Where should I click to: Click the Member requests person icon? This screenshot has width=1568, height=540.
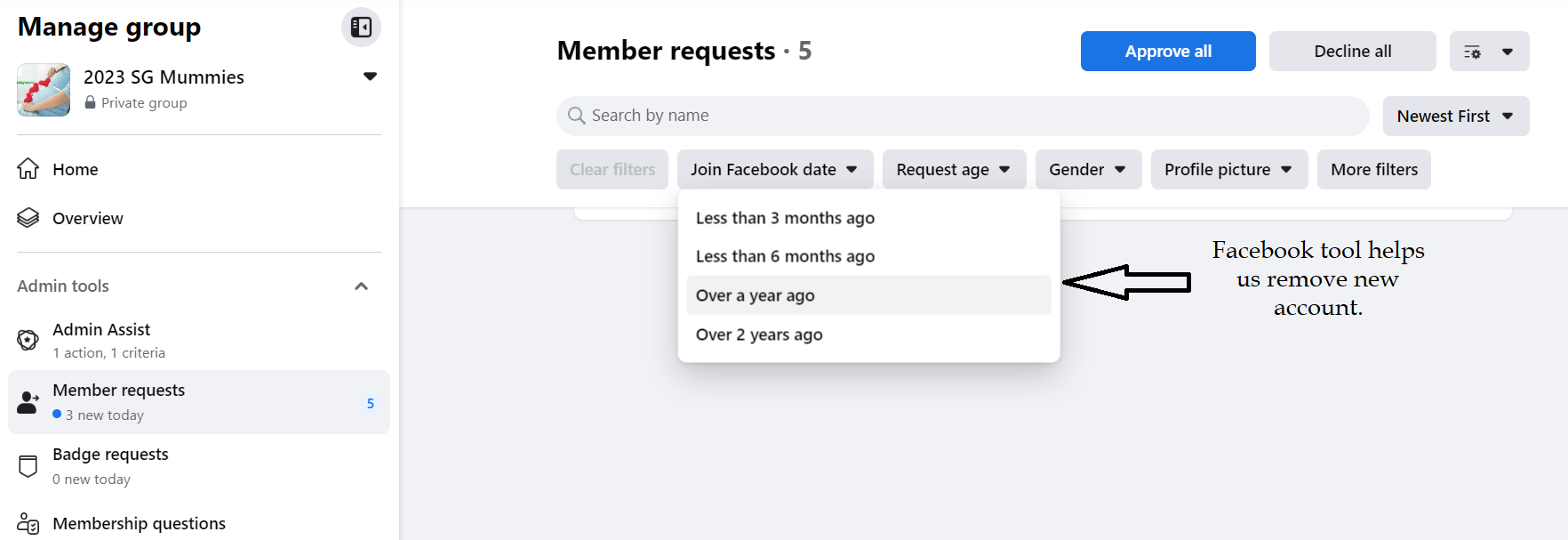pos(28,402)
